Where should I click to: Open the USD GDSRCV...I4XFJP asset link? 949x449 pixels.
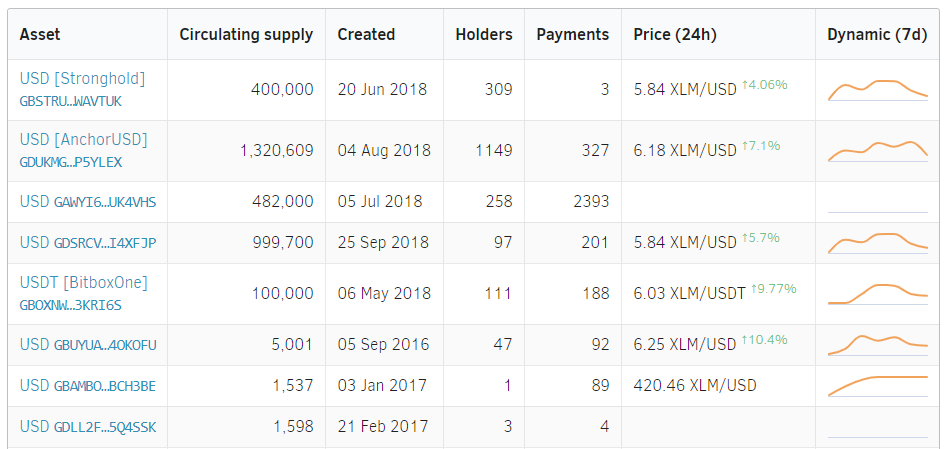[88, 243]
